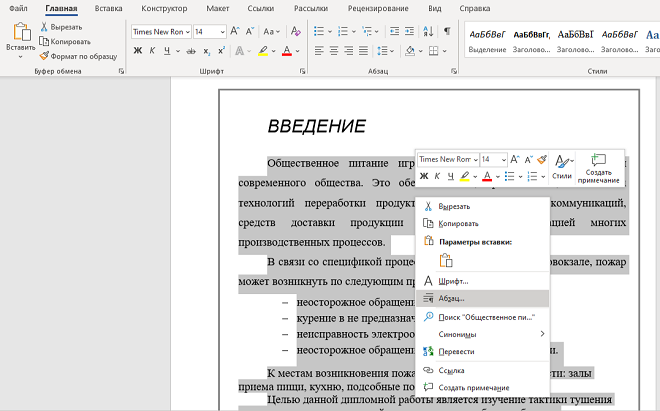Apply yellow text highlight color in ribbon
This screenshot has height=411, width=660.
(x=262, y=50)
